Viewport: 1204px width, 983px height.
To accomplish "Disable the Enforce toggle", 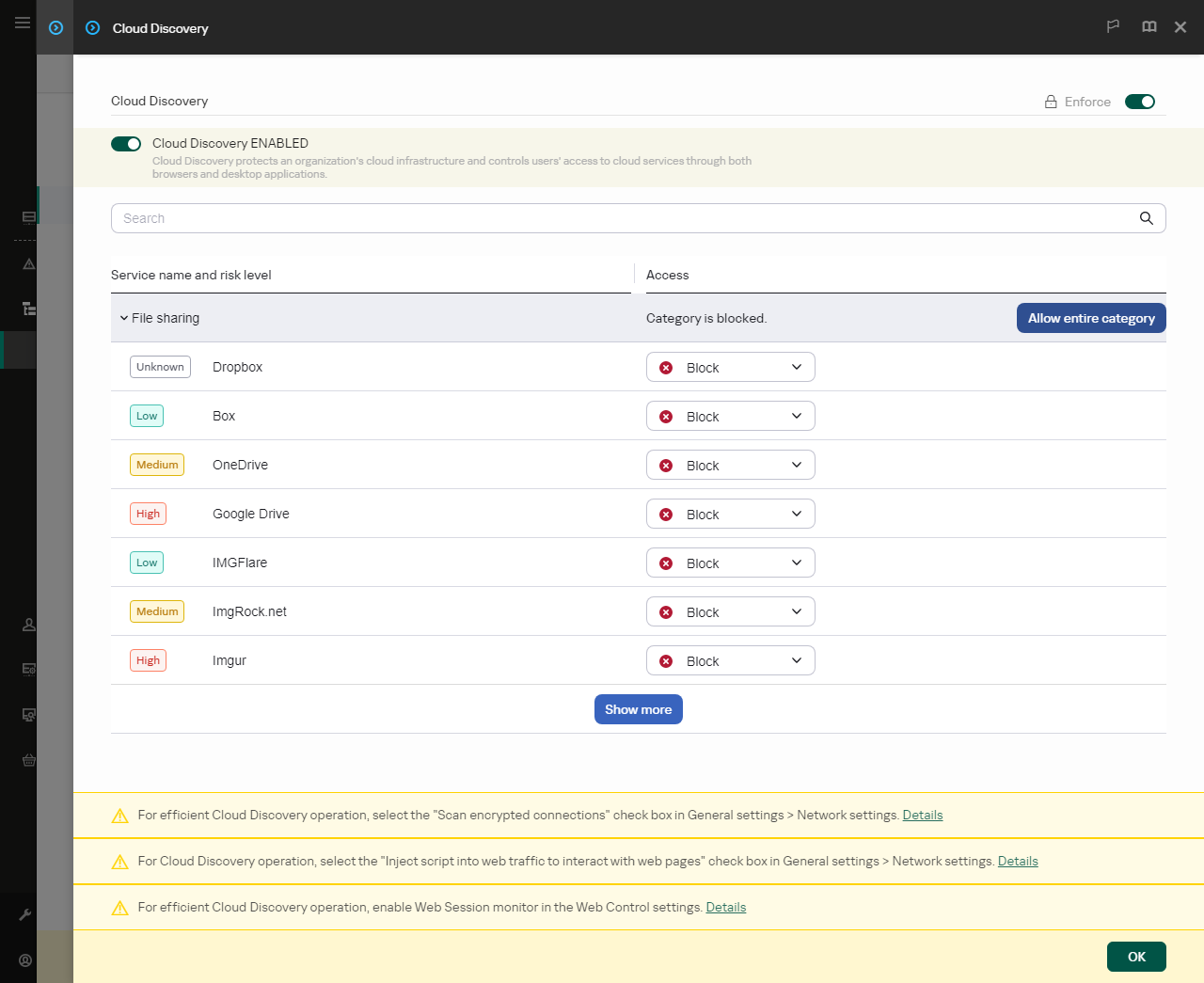I will click(x=1140, y=102).
